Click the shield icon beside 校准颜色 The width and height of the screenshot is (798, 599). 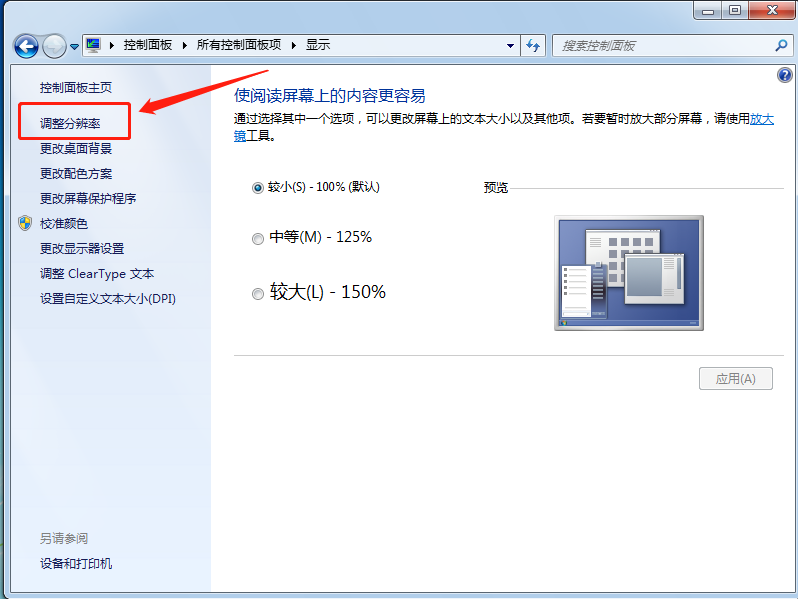point(25,223)
